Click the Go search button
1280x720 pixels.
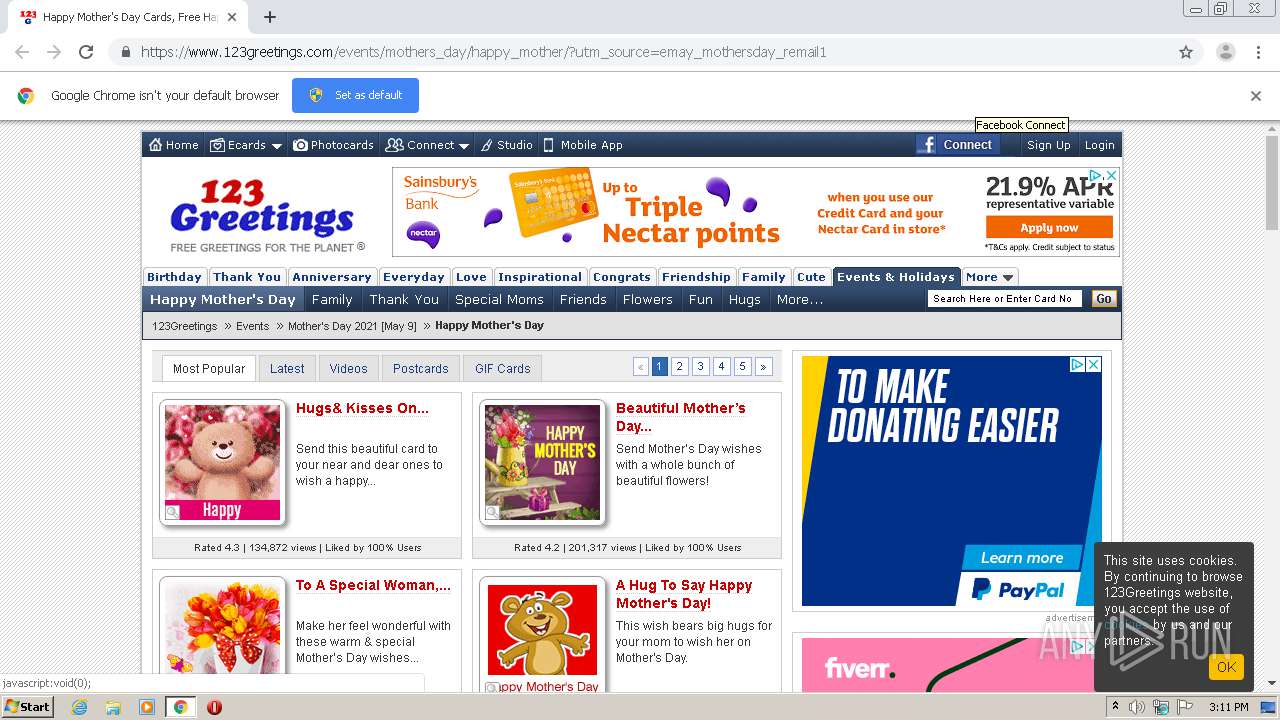pyautogui.click(x=1103, y=298)
